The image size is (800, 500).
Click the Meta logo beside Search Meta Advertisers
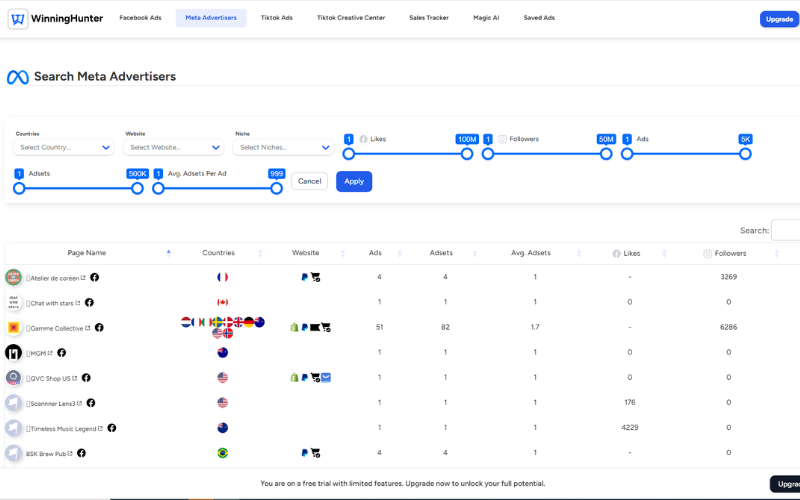pos(18,77)
